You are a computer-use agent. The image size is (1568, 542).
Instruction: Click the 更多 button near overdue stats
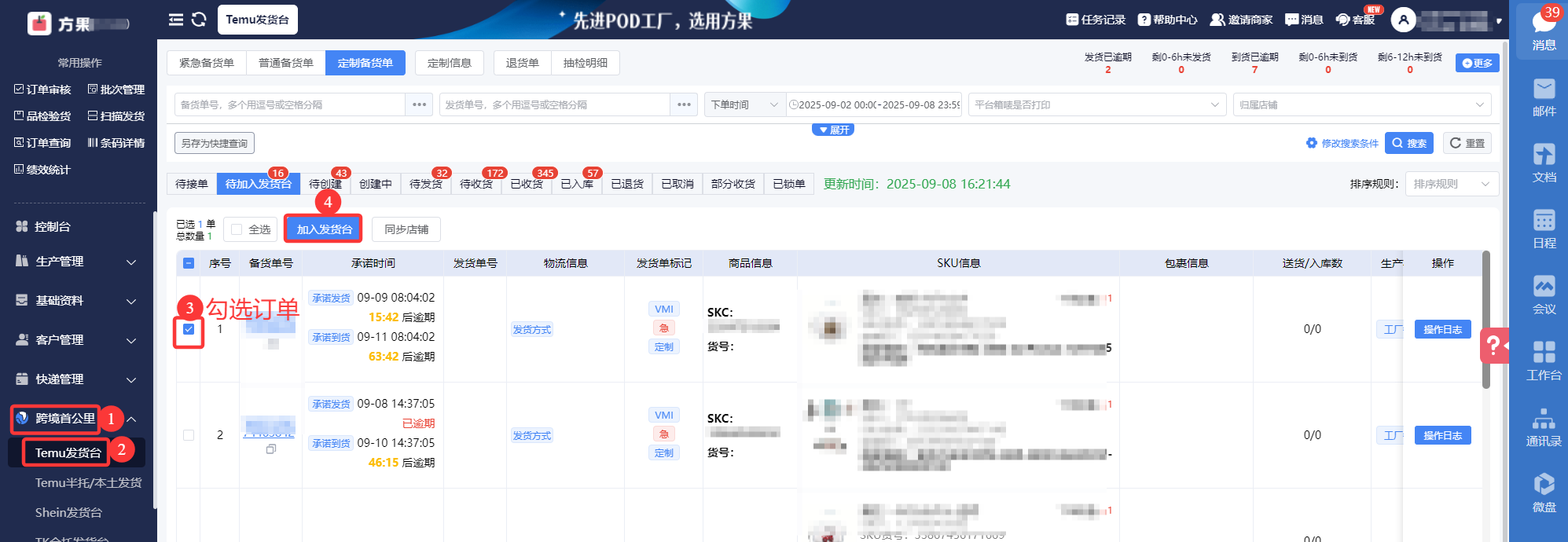tap(1478, 63)
